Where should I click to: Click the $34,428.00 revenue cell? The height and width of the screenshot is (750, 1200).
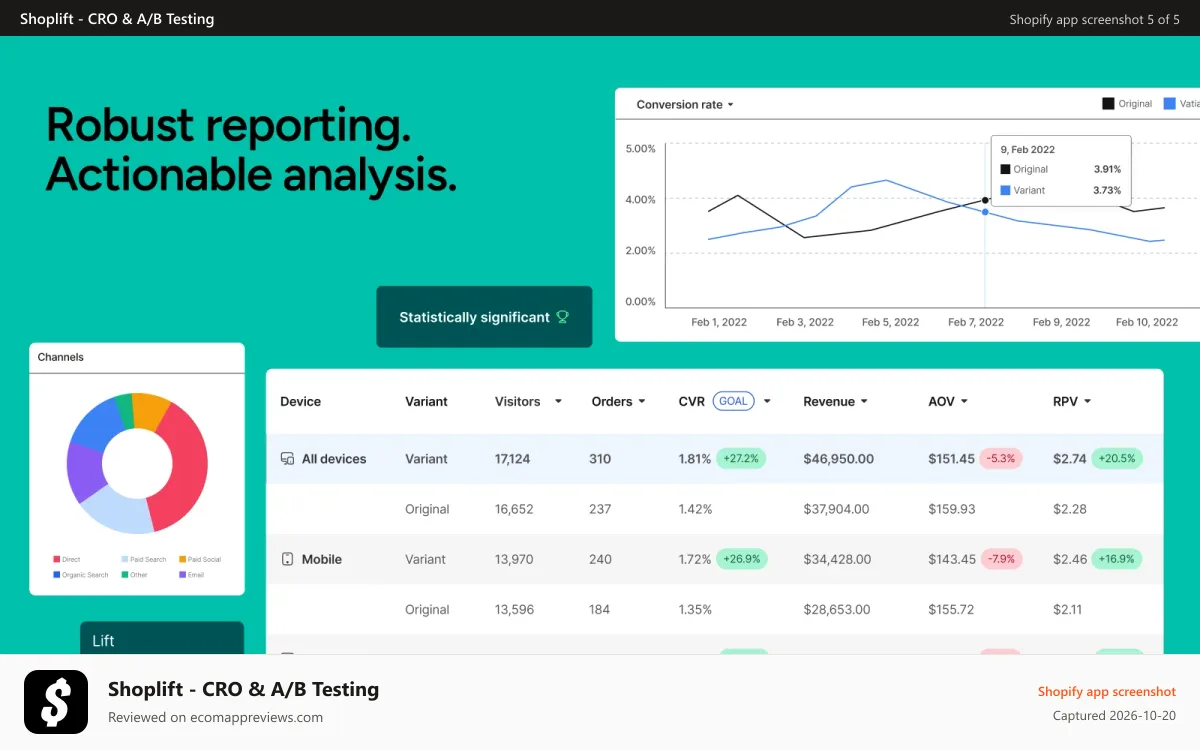[x=837, y=559]
